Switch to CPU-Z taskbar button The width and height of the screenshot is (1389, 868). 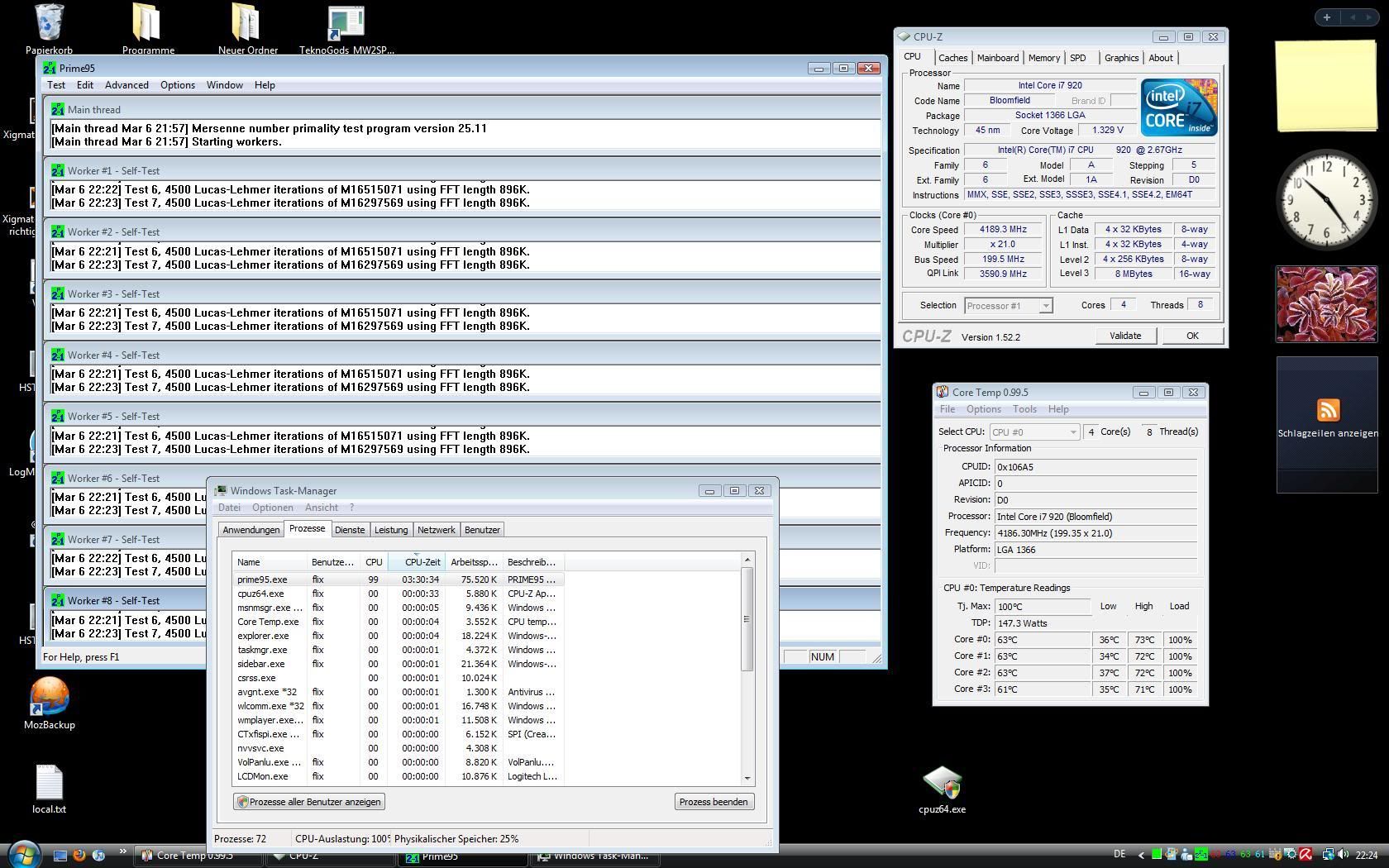tap(331, 856)
